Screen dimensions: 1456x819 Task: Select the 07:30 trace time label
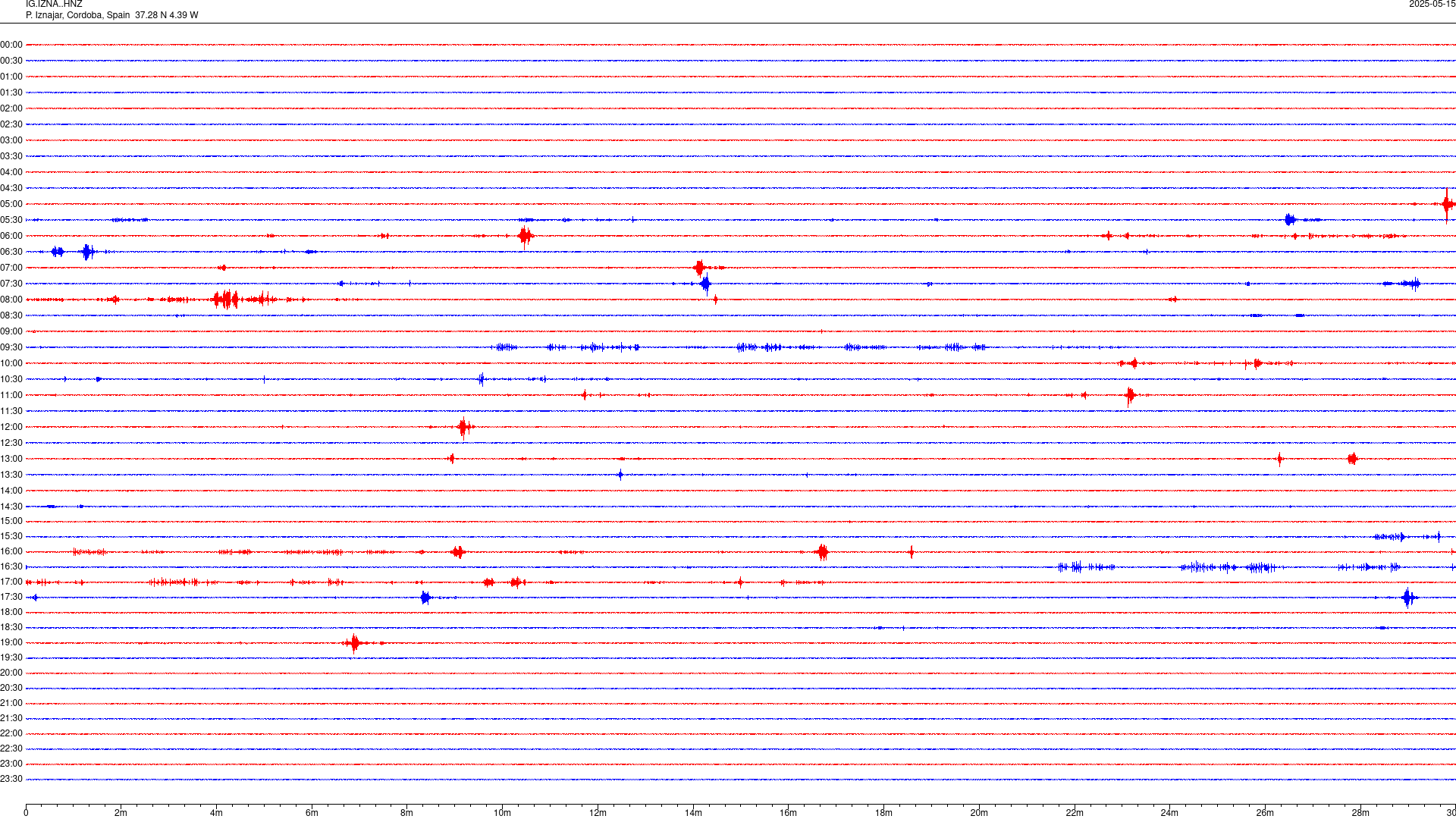click(11, 284)
